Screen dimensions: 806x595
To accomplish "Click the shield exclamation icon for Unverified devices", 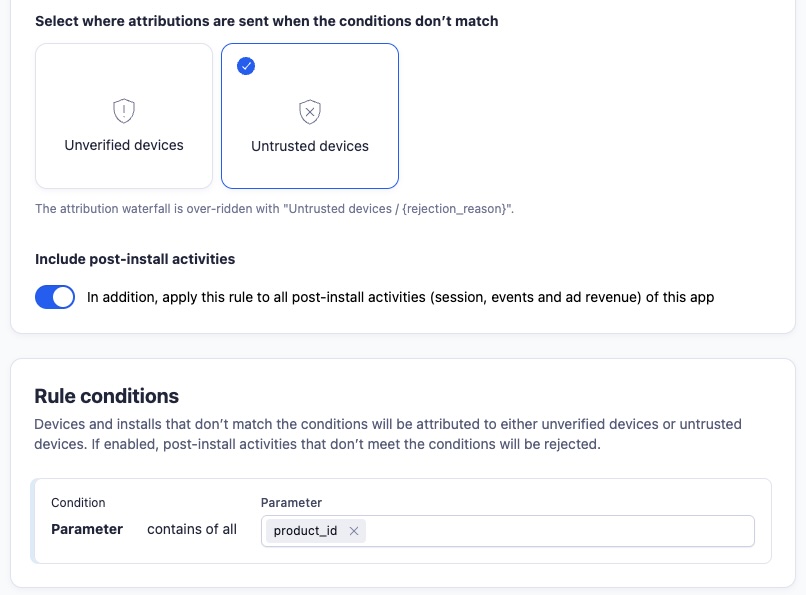I will point(124,110).
